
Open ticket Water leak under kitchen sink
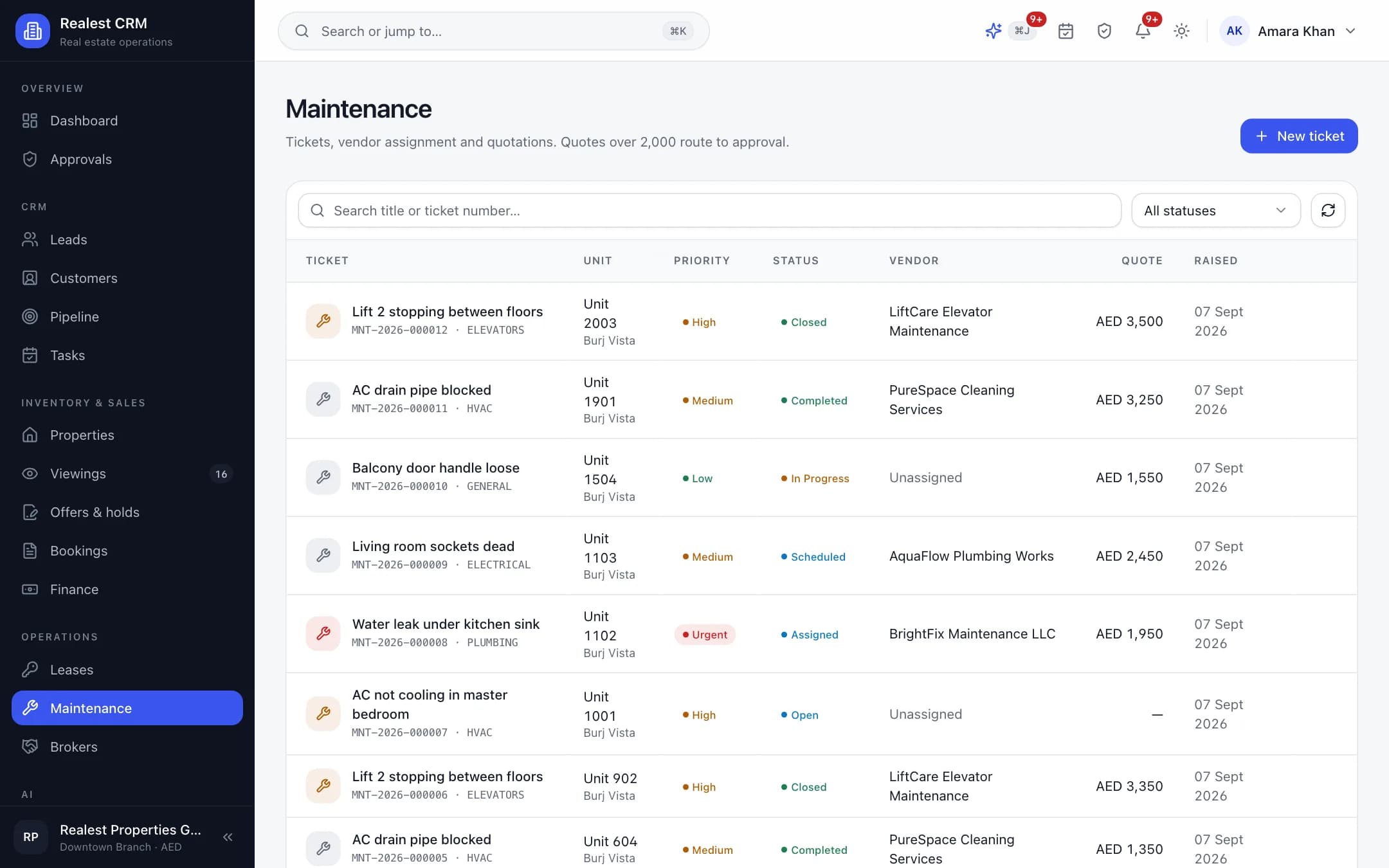[x=446, y=624]
